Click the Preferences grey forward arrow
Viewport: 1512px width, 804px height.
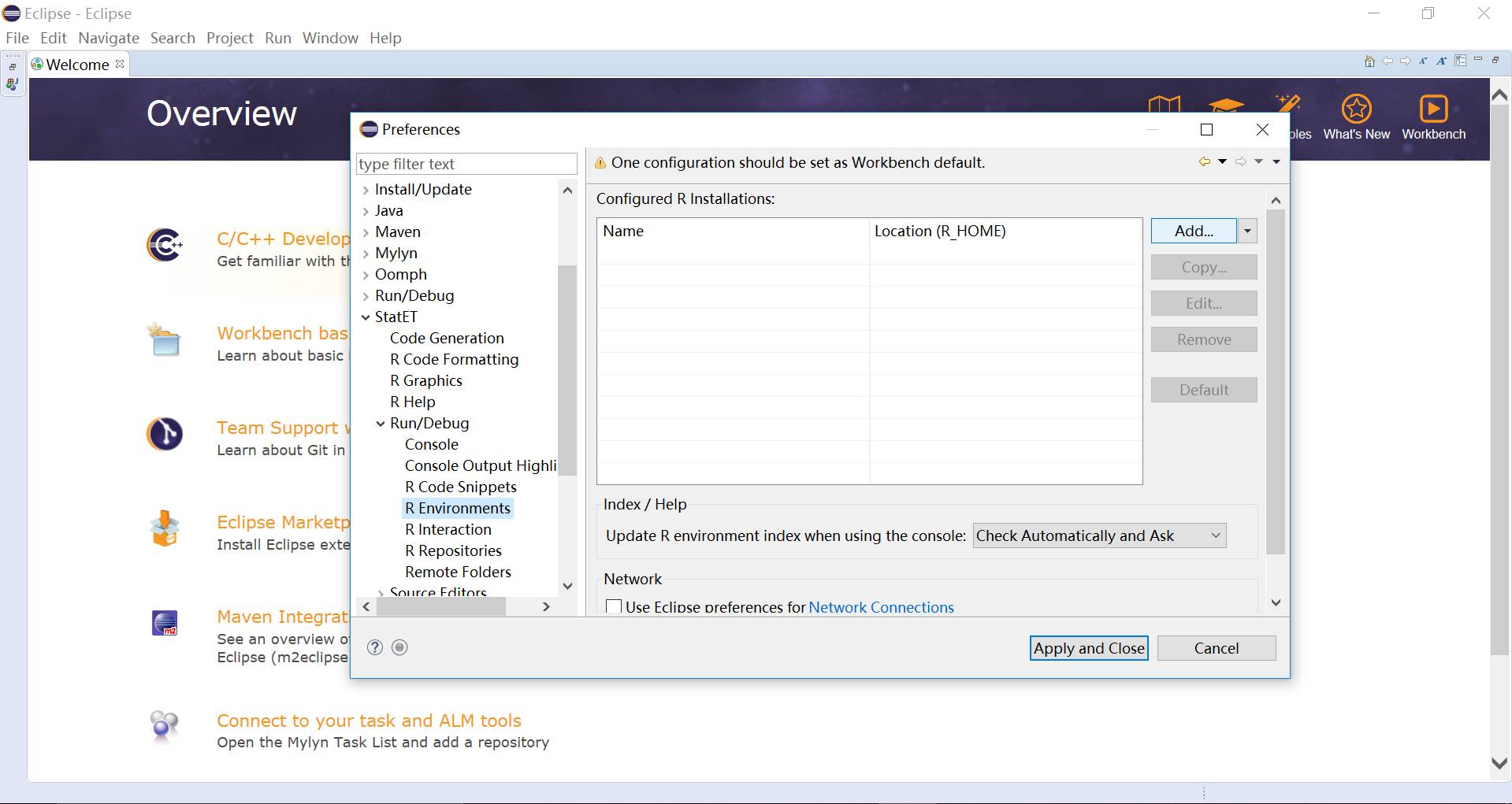pos(1241,161)
